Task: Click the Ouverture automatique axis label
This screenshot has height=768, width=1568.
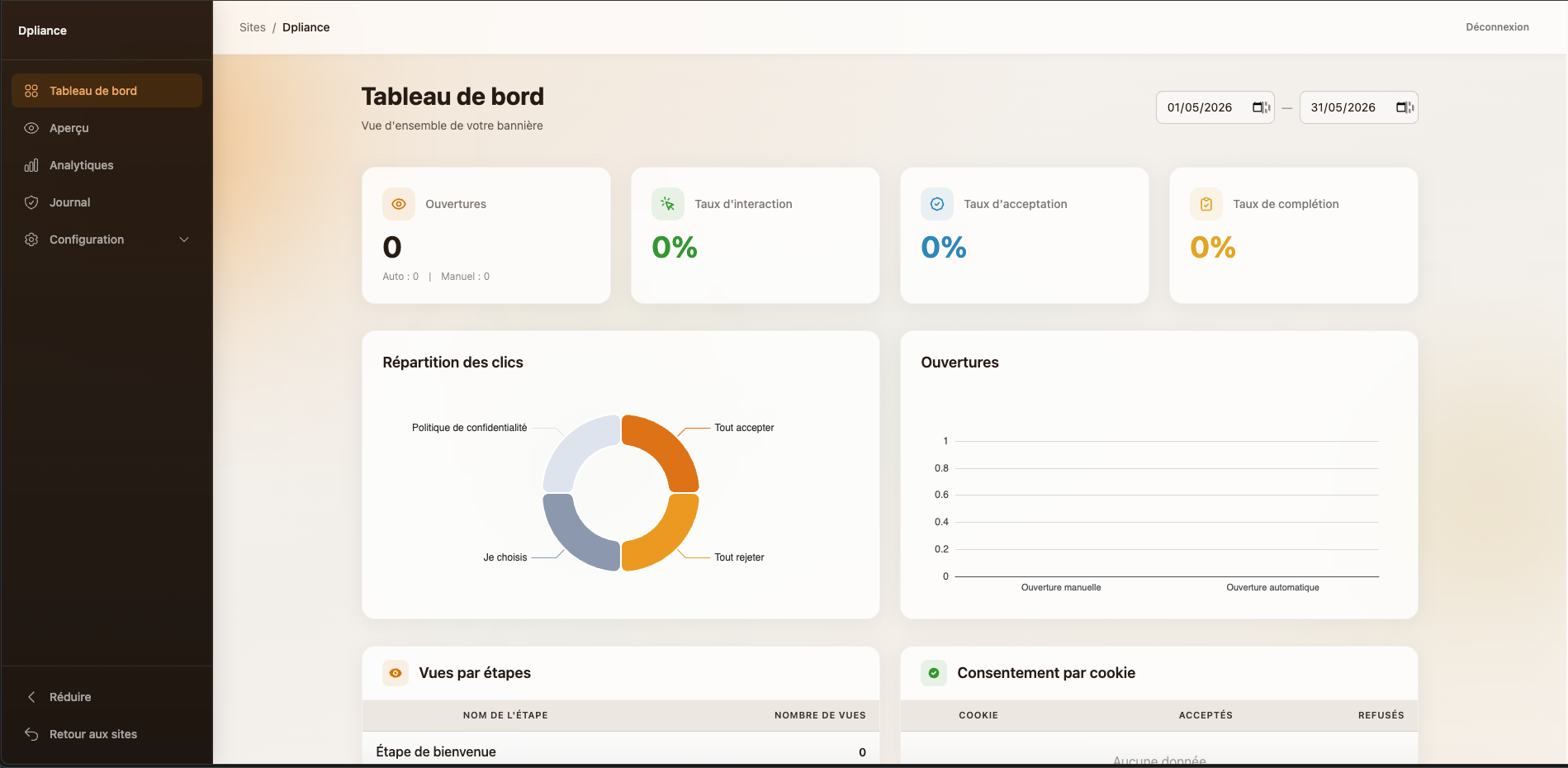Action: click(1272, 588)
